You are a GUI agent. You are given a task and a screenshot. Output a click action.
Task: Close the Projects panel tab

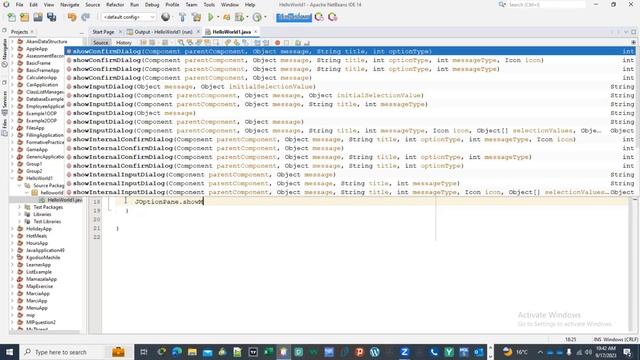[32, 32]
